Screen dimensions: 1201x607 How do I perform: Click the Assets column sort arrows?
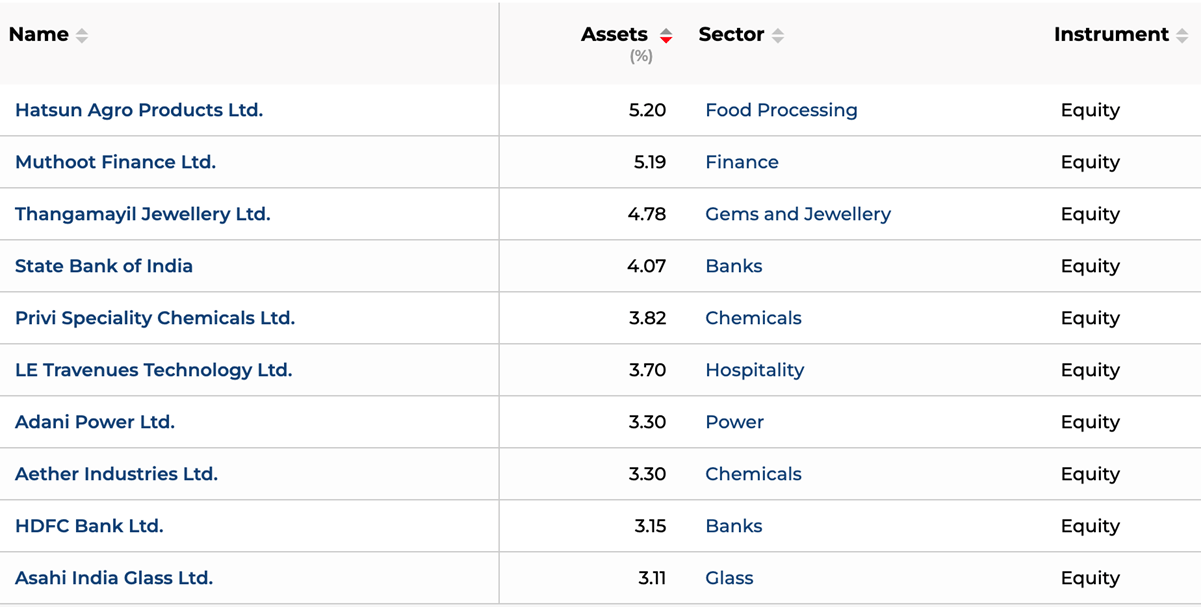pos(666,36)
